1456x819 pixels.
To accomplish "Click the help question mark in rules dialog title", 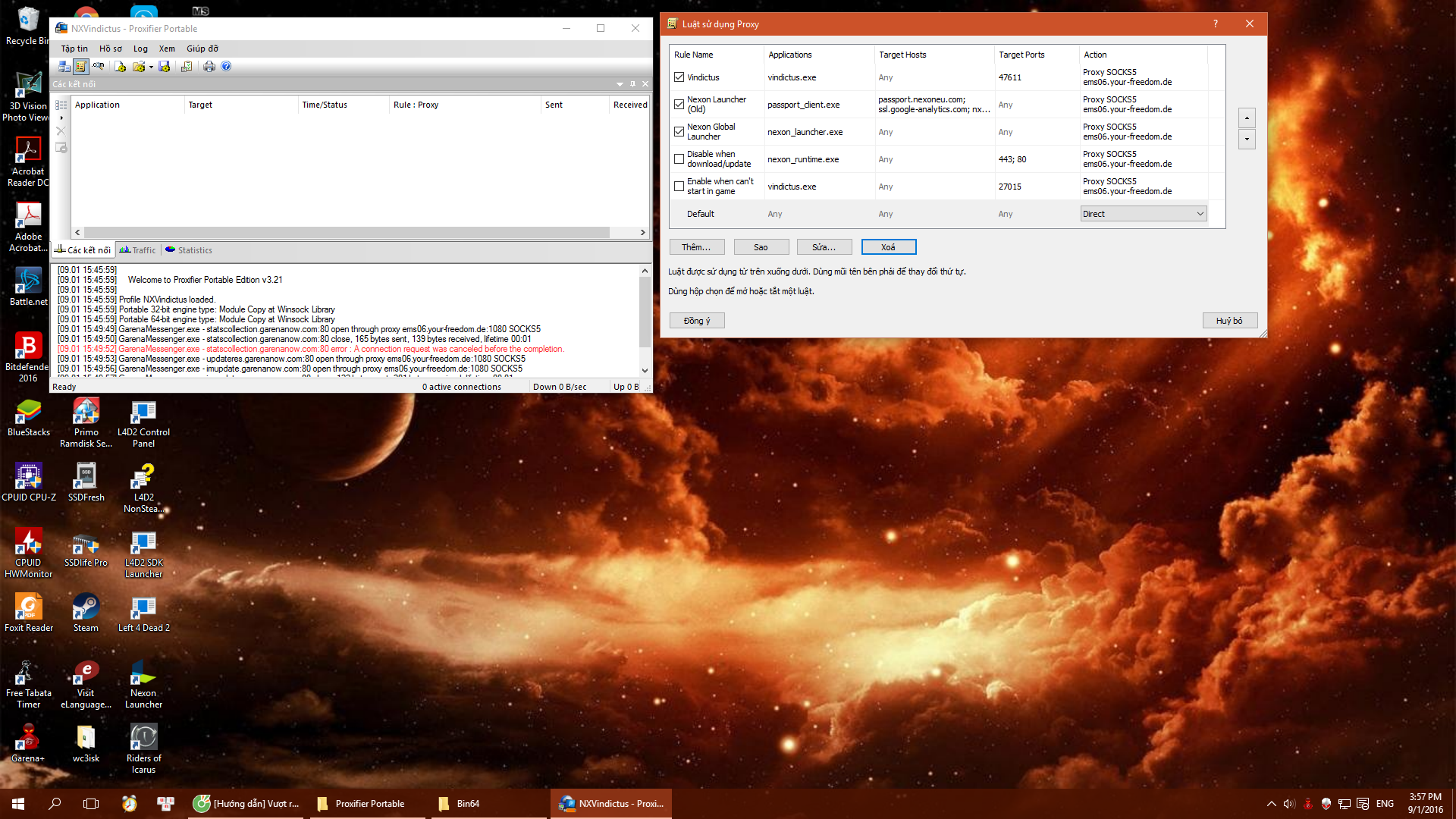I will pos(1215,24).
